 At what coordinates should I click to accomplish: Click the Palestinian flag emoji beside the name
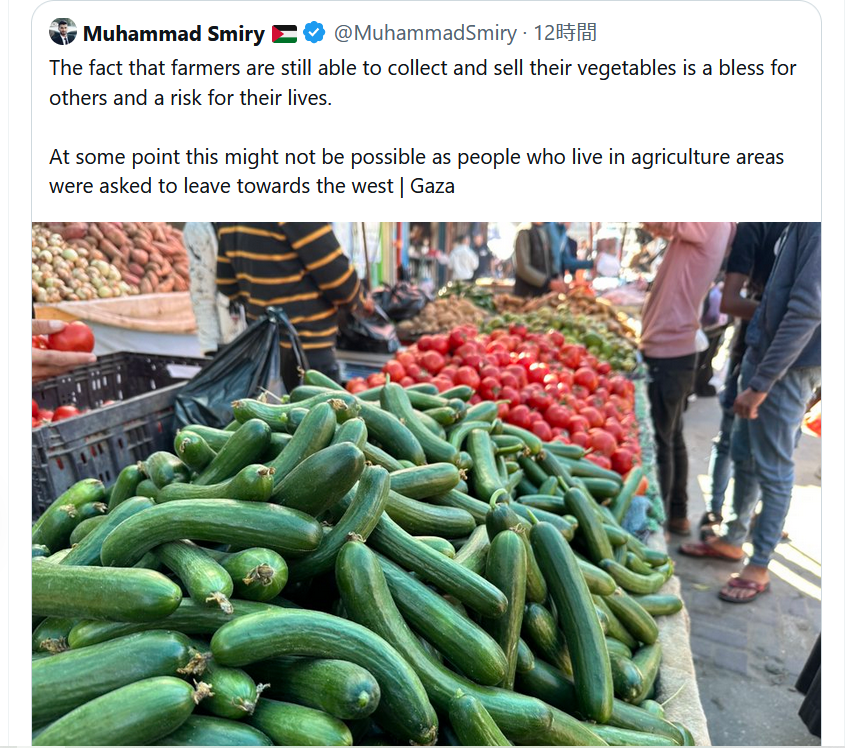point(284,34)
